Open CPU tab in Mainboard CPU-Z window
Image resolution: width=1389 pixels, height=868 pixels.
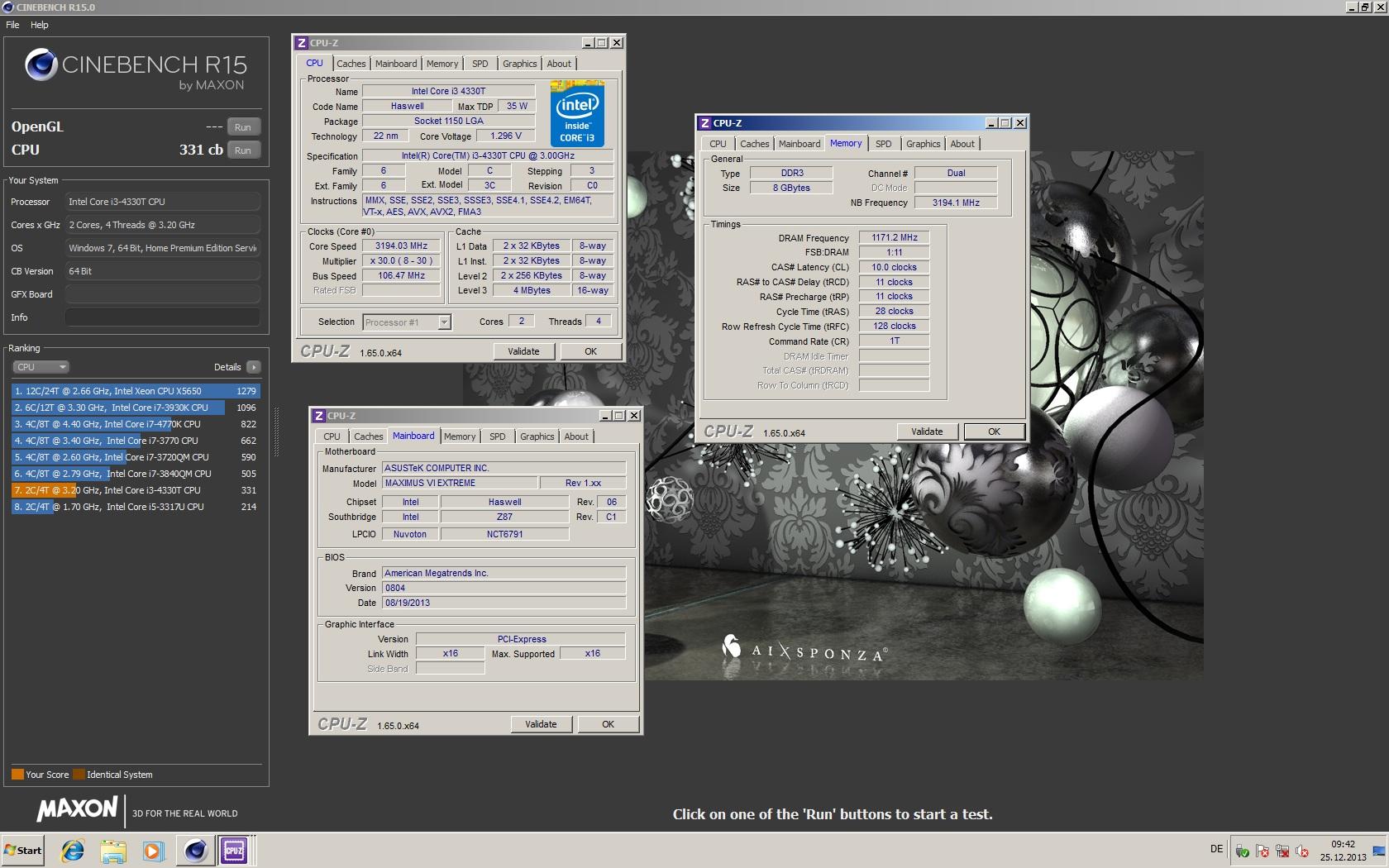[332, 436]
